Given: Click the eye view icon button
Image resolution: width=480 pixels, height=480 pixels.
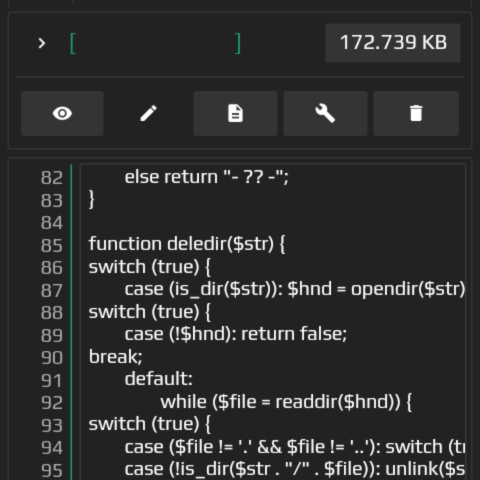Looking at the screenshot, I should pyautogui.click(x=62, y=113).
